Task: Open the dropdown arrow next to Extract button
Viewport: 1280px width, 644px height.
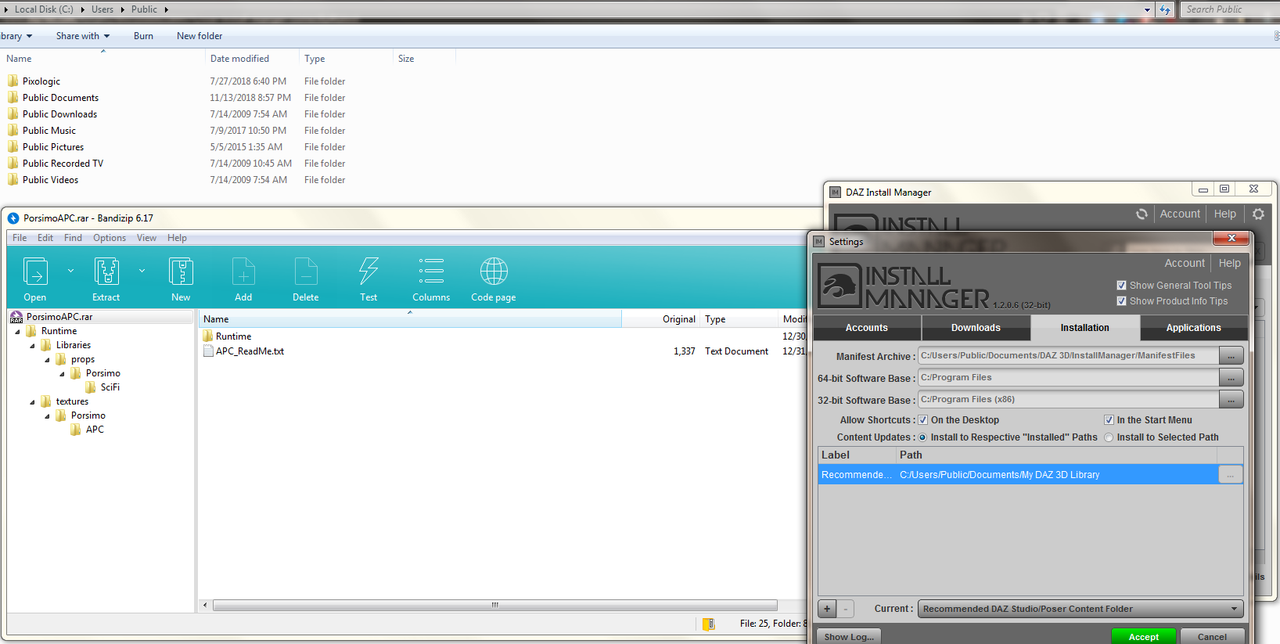Action: (x=141, y=270)
